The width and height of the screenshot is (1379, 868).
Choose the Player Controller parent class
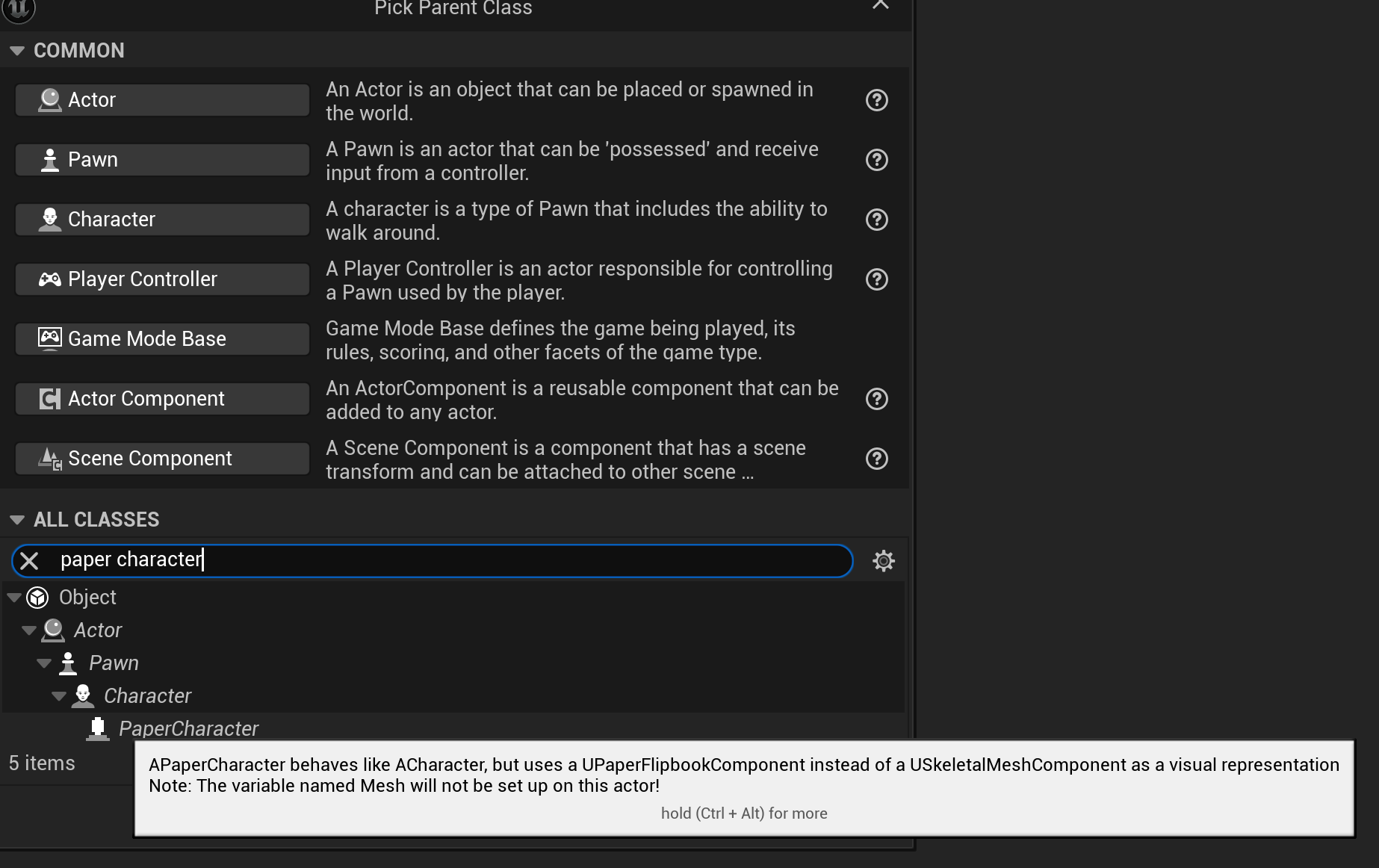pyautogui.click(x=162, y=279)
